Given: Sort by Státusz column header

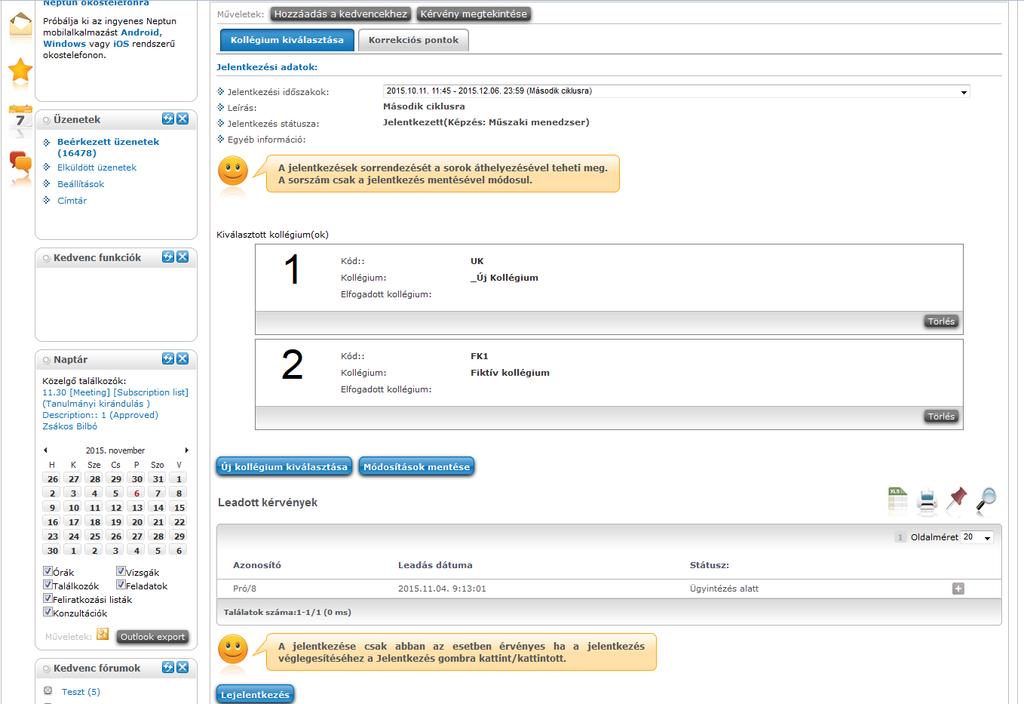Looking at the screenshot, I should (709, 565).
